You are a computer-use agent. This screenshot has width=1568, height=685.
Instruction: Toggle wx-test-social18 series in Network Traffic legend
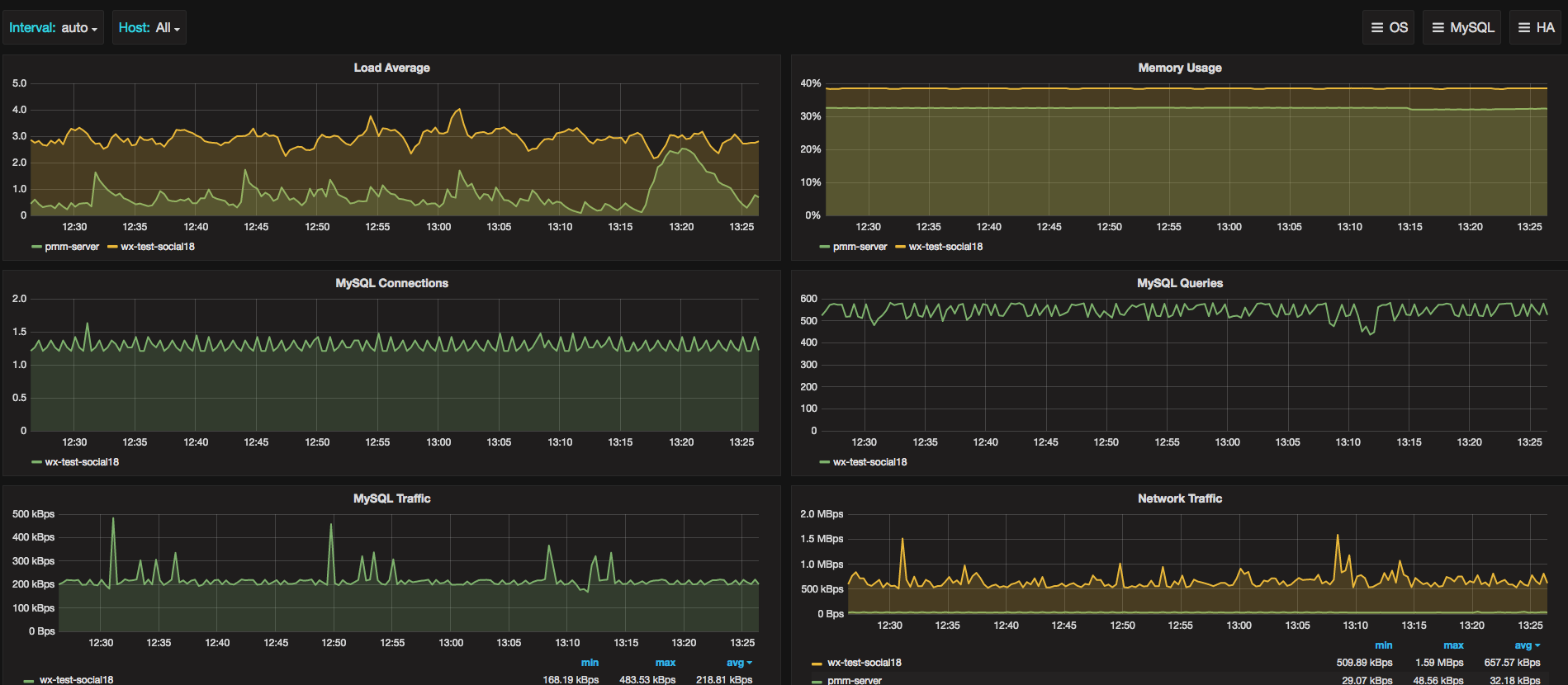865,663
